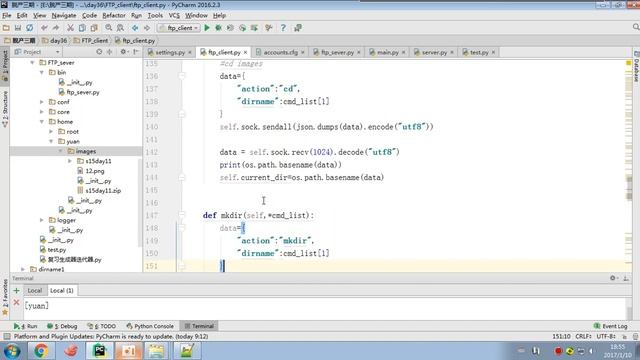This screenshot has width=640, height=360.
Task: Click the rightmost toolbar tasks icon
Action: 298,28
